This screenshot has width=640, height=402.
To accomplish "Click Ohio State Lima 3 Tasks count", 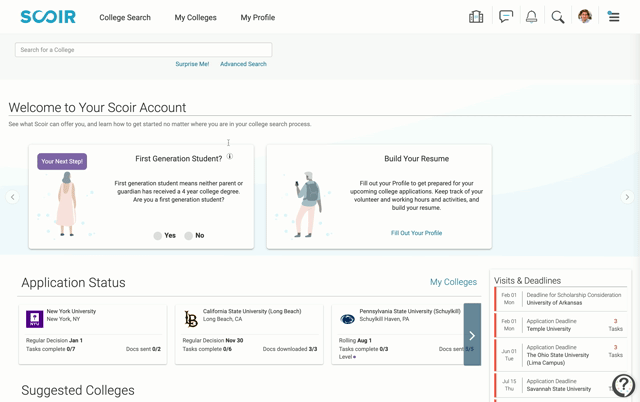I will (x=616, y=351).
